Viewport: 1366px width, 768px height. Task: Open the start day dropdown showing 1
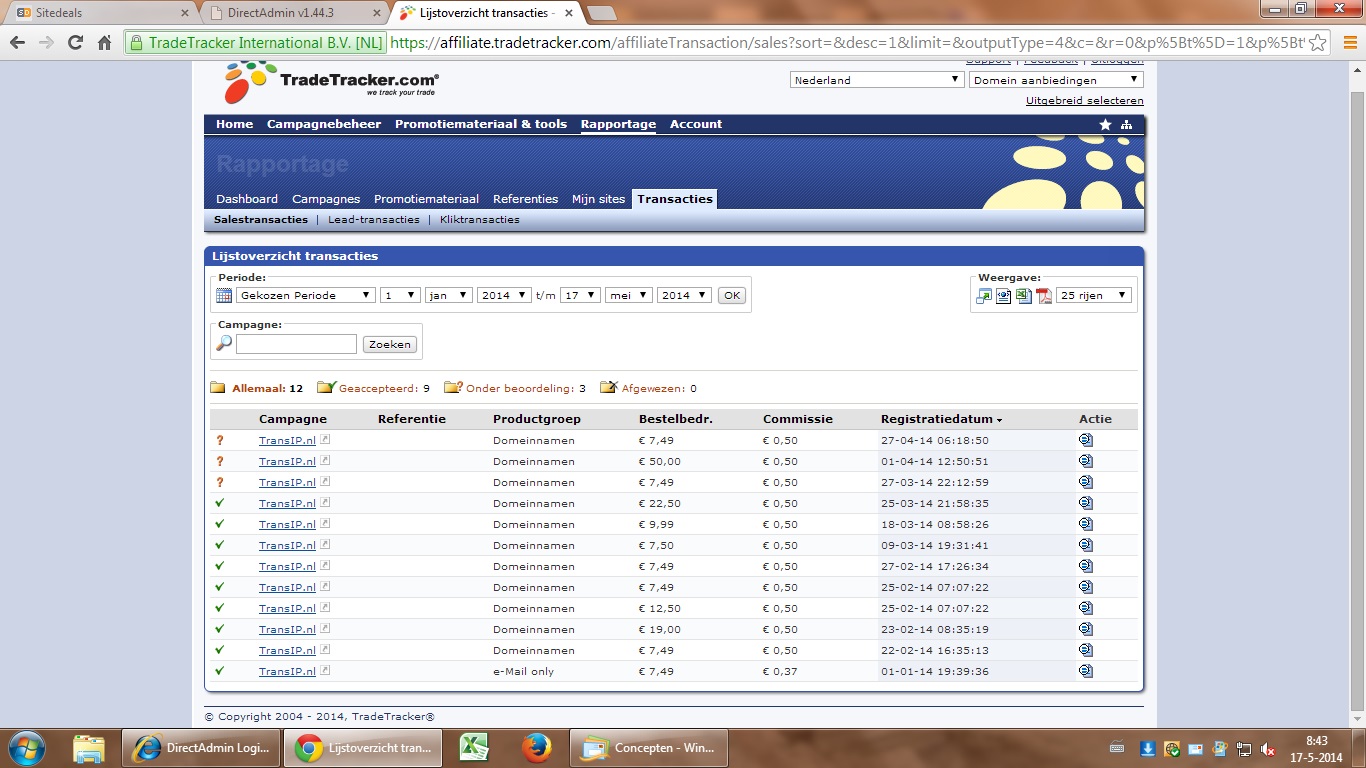click(400, 295)
